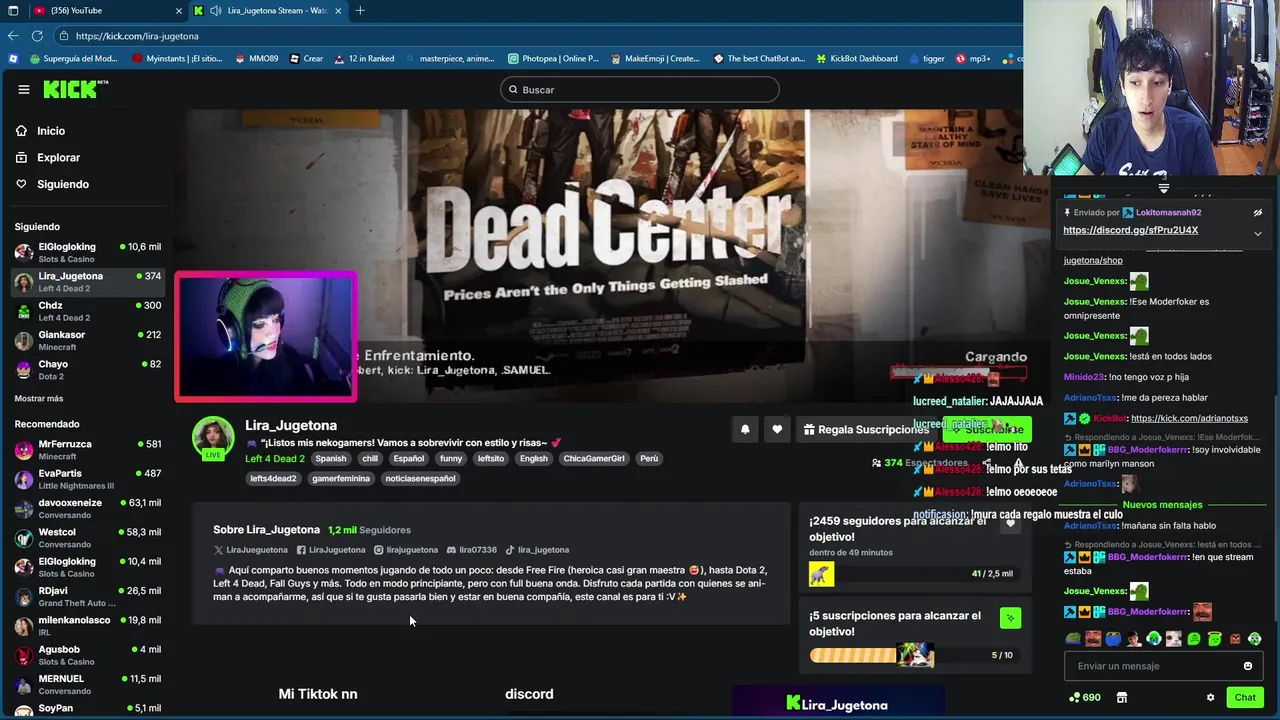Collapse the chat panel with top icon
Image resolution: width=1280 pixels, height=720 pixels.
1163,188
